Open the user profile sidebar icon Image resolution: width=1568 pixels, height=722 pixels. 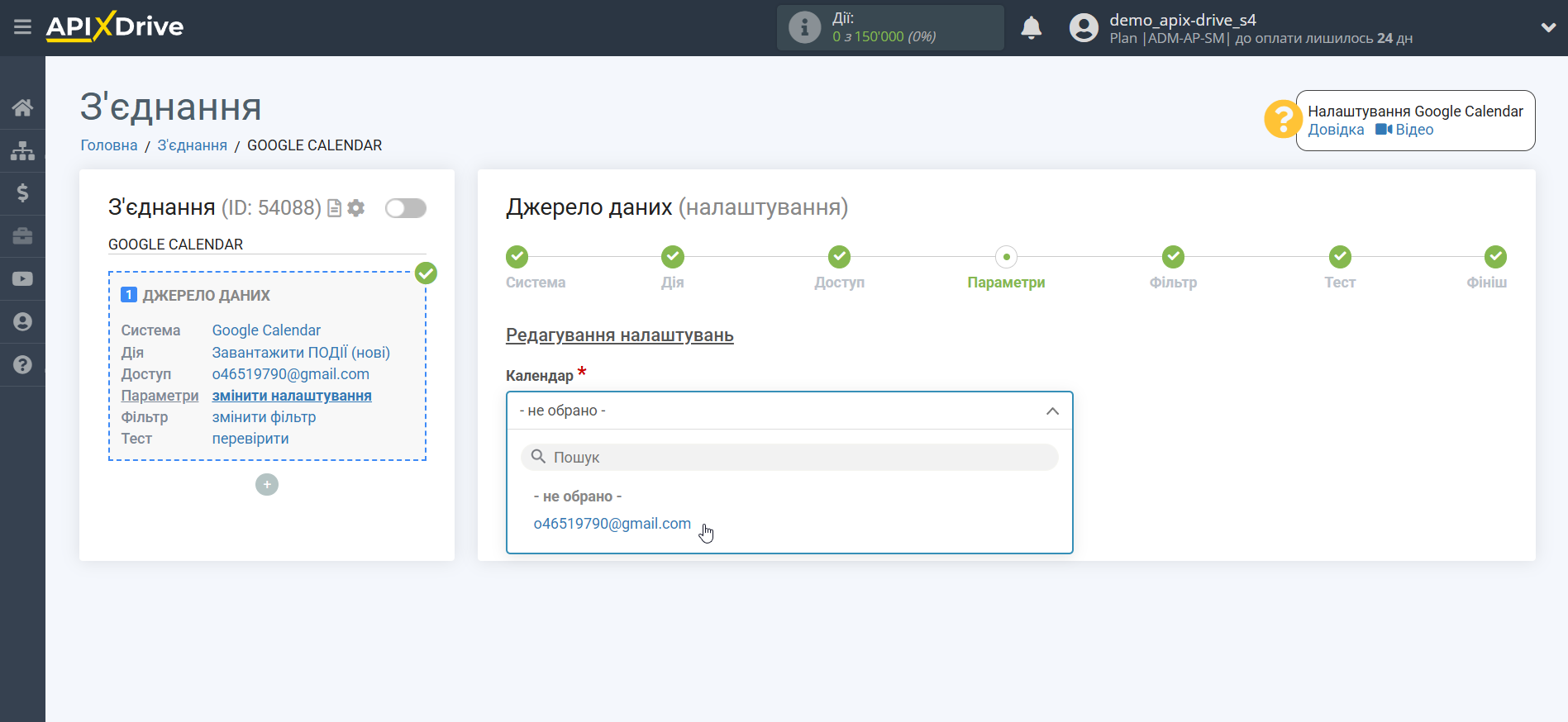tap(22, 322)
